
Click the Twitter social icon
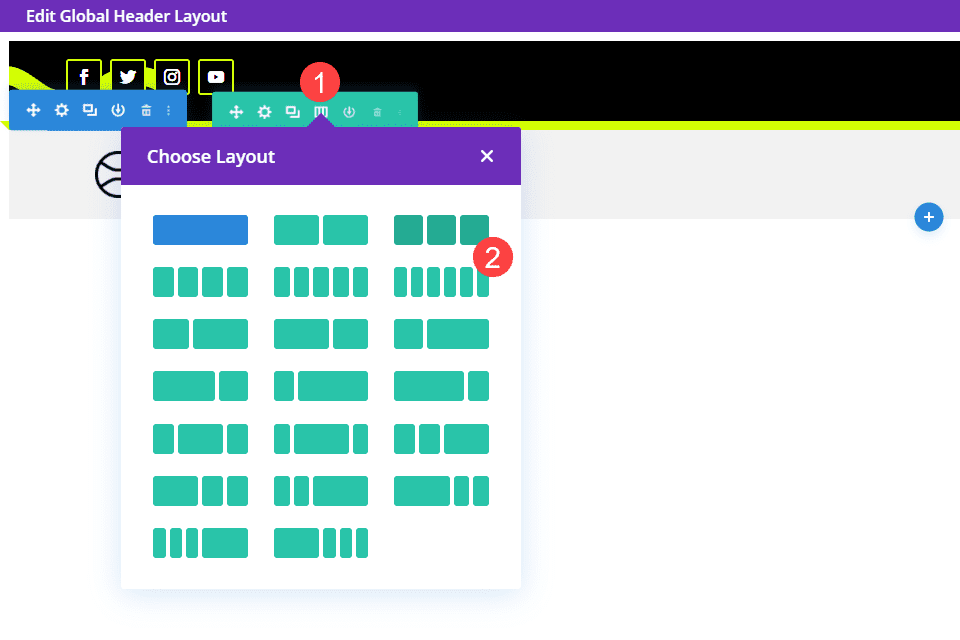(128, 77)
